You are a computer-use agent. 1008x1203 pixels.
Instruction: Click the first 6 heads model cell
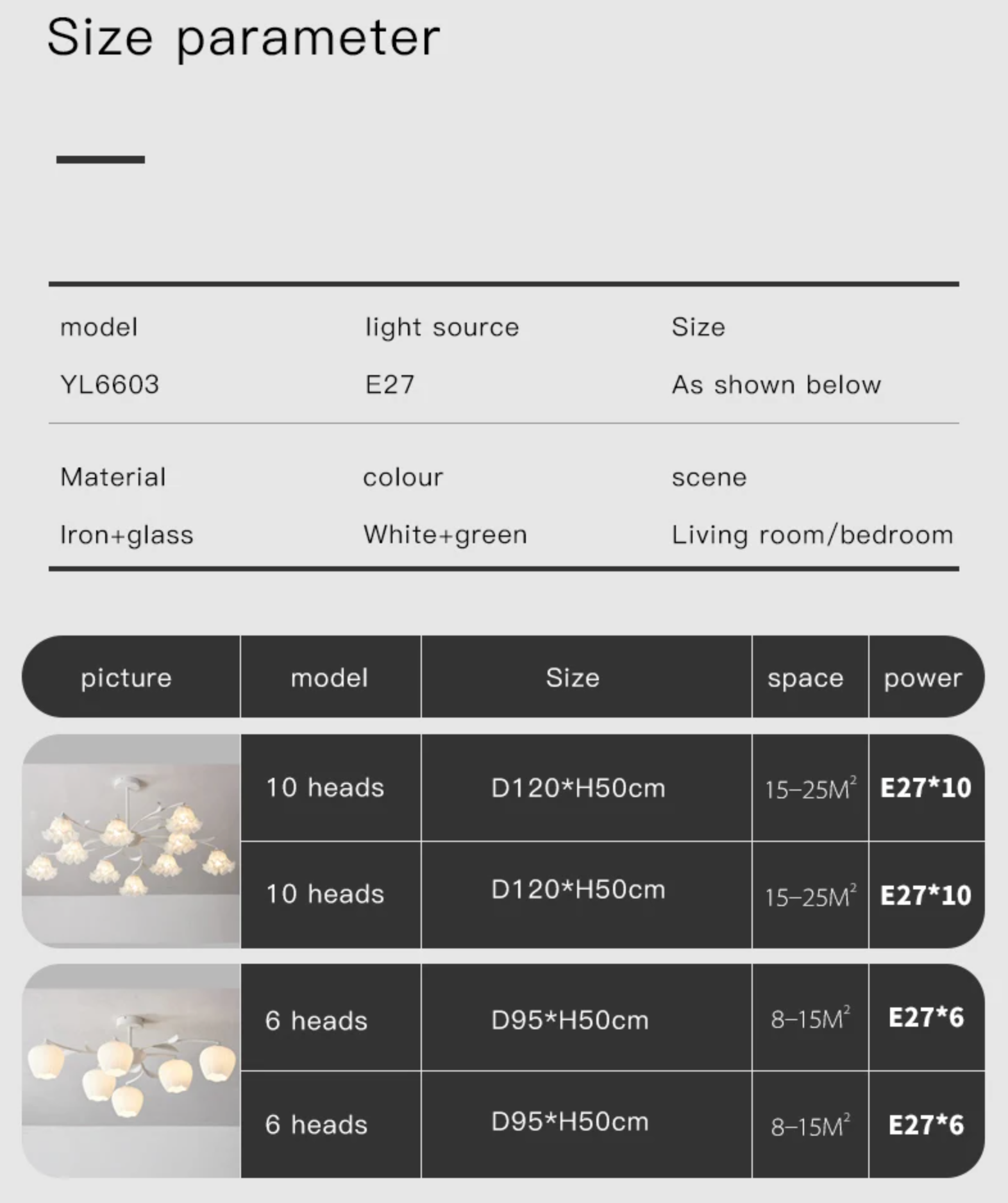coord(317,1021)
